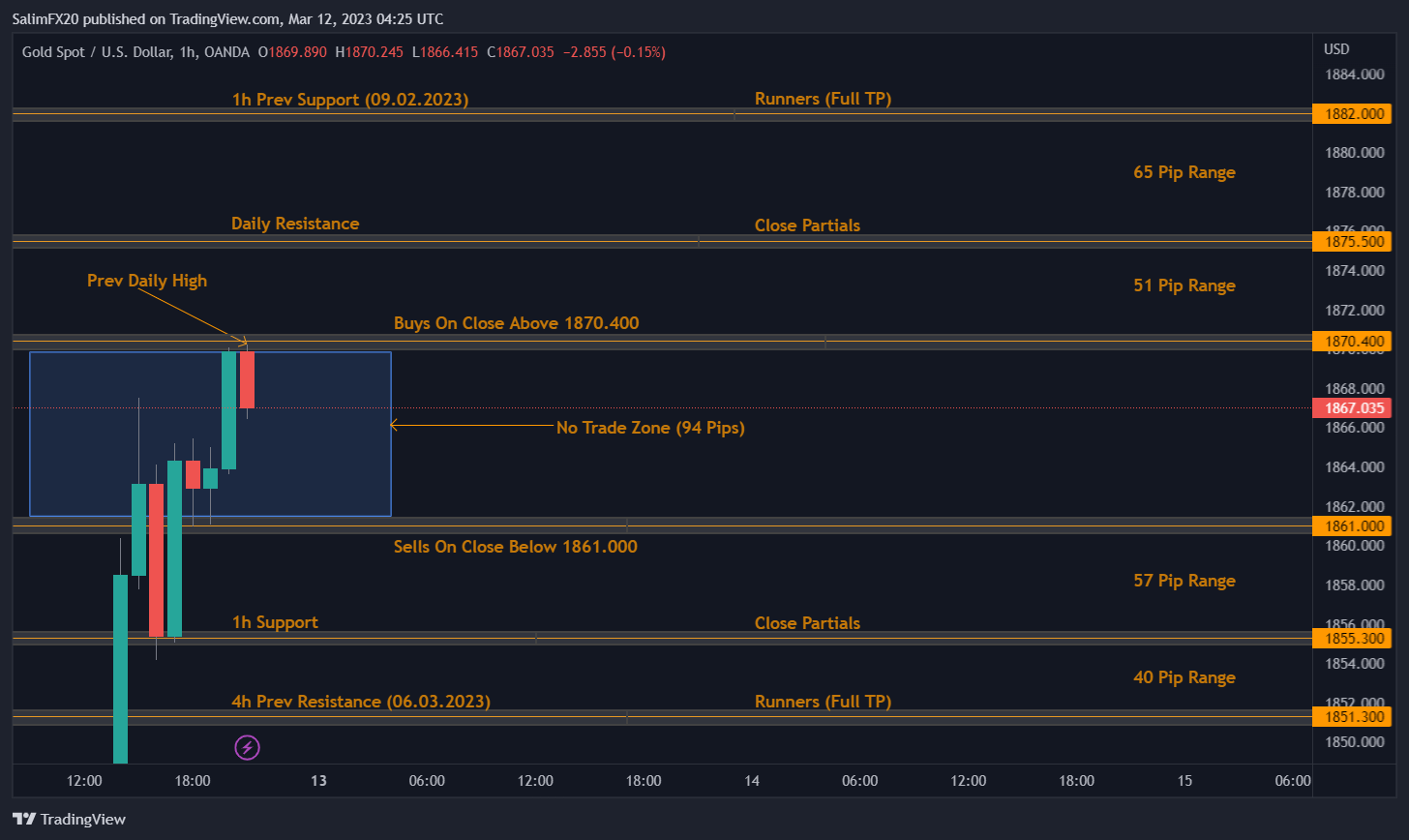Select the 1861.000 orange price label
The width and height of the screenshot is (1409, 840).
1352,525
